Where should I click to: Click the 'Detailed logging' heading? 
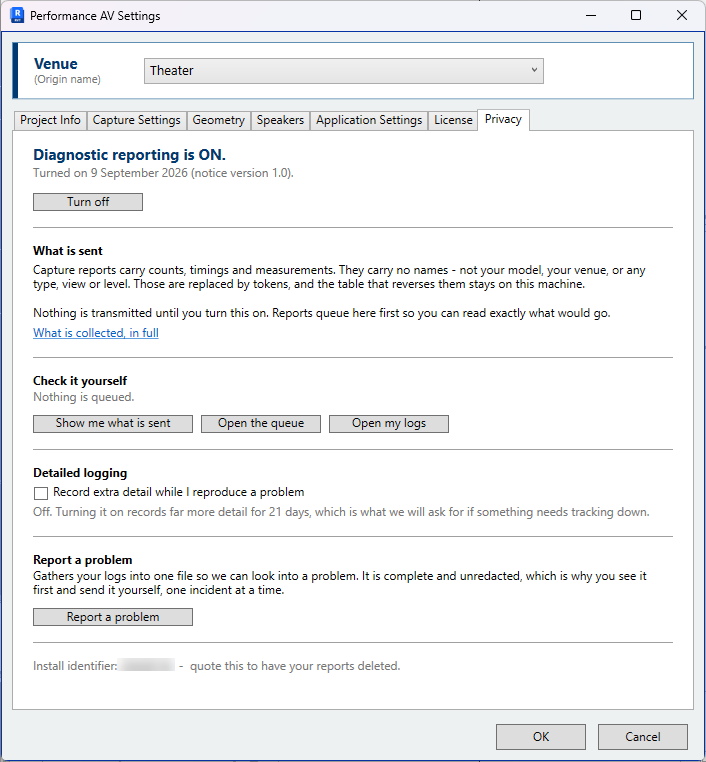coord(80,473)
